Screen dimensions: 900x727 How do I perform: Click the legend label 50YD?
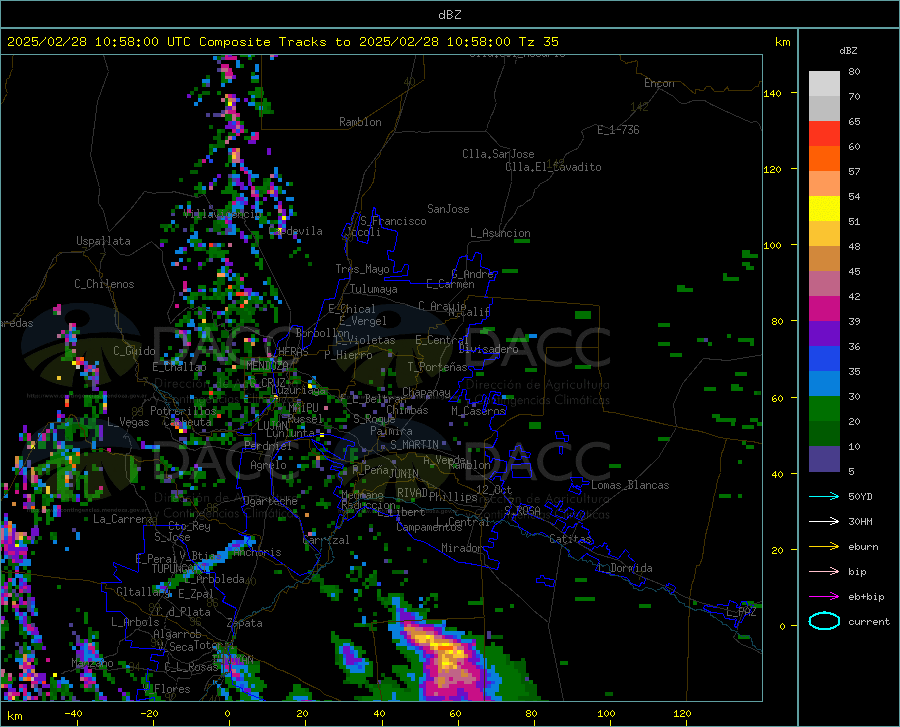coord(860,496)
